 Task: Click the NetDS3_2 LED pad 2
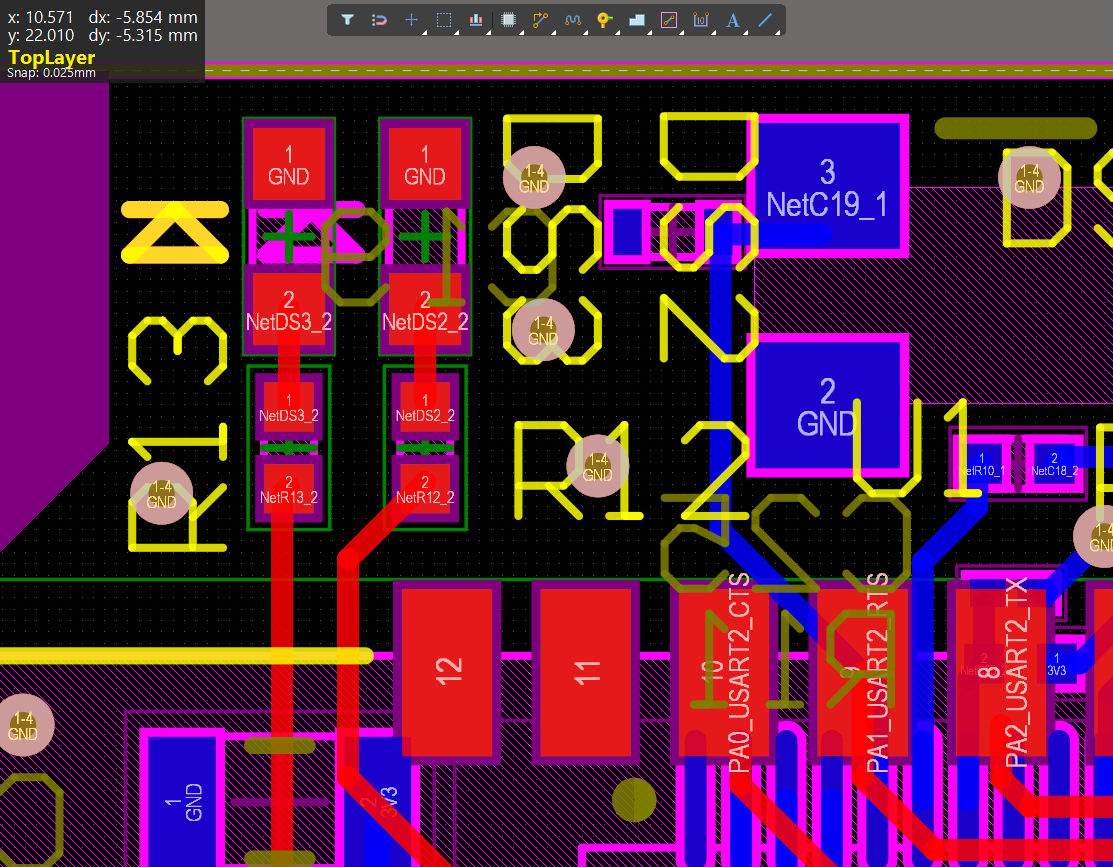click(x=288, y=310)
